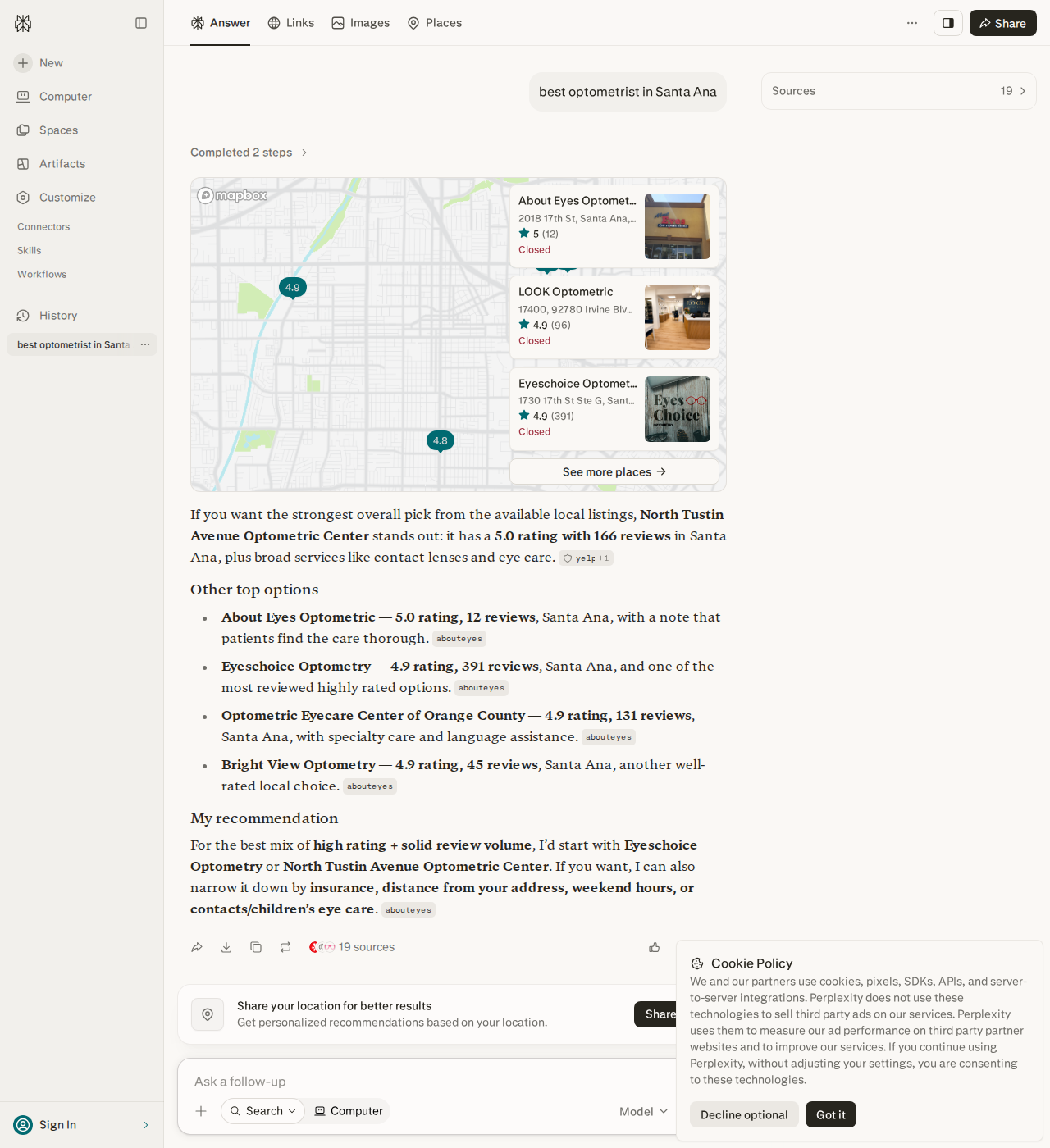The height and width of the screenshot is (1148, 1050).
Task: Open the Eyeschoice Optometry place thumbnail
Action: [x=678, y=409]
